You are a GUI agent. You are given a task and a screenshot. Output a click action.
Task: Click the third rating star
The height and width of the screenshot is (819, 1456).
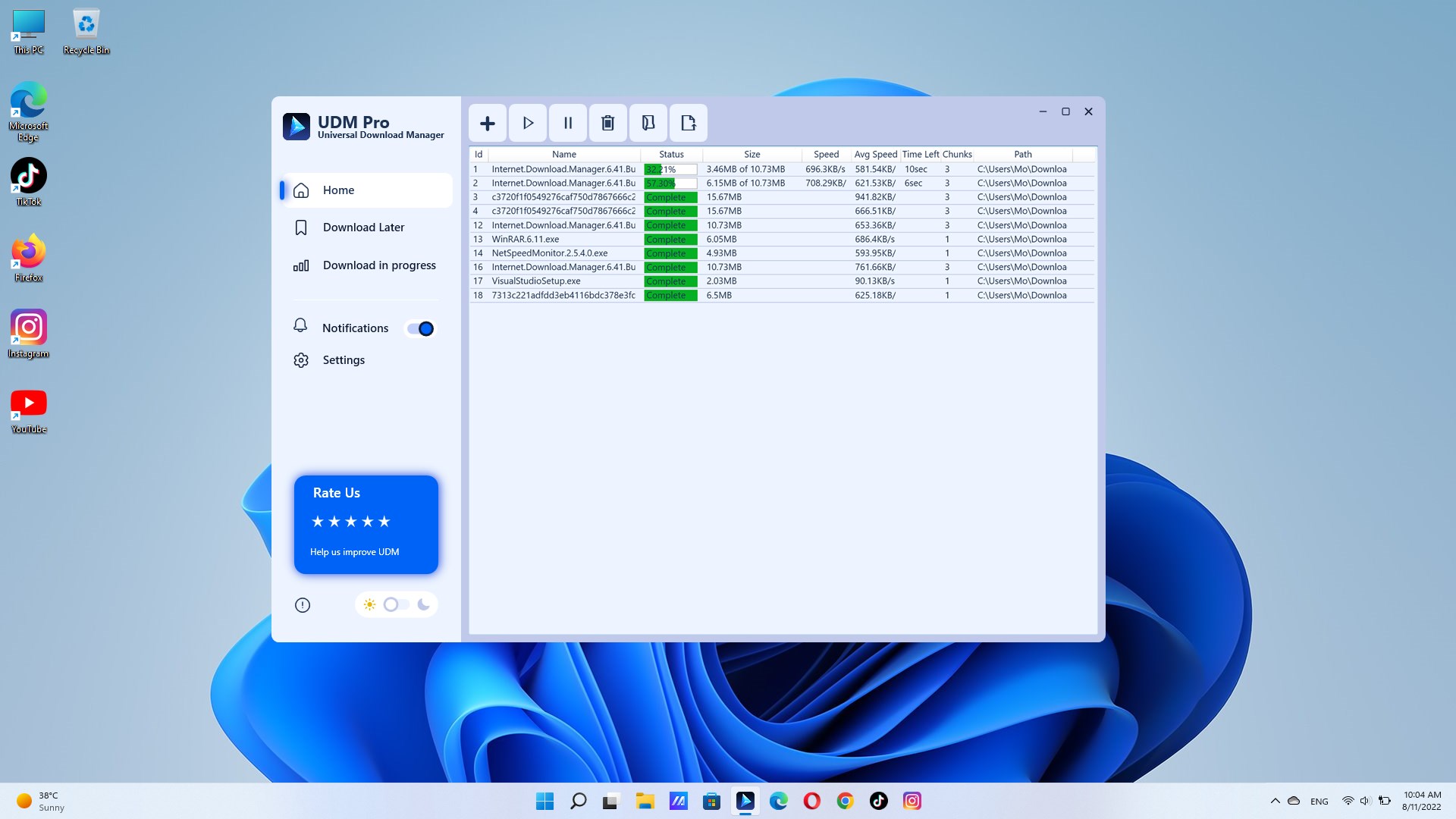click(x=351, y=522)
